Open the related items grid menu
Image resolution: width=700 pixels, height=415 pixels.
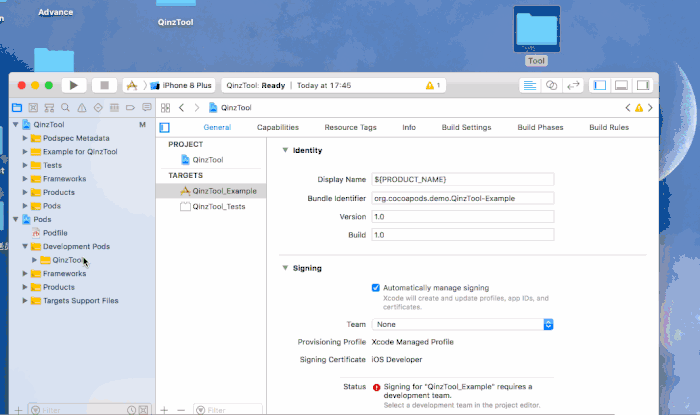165,108
